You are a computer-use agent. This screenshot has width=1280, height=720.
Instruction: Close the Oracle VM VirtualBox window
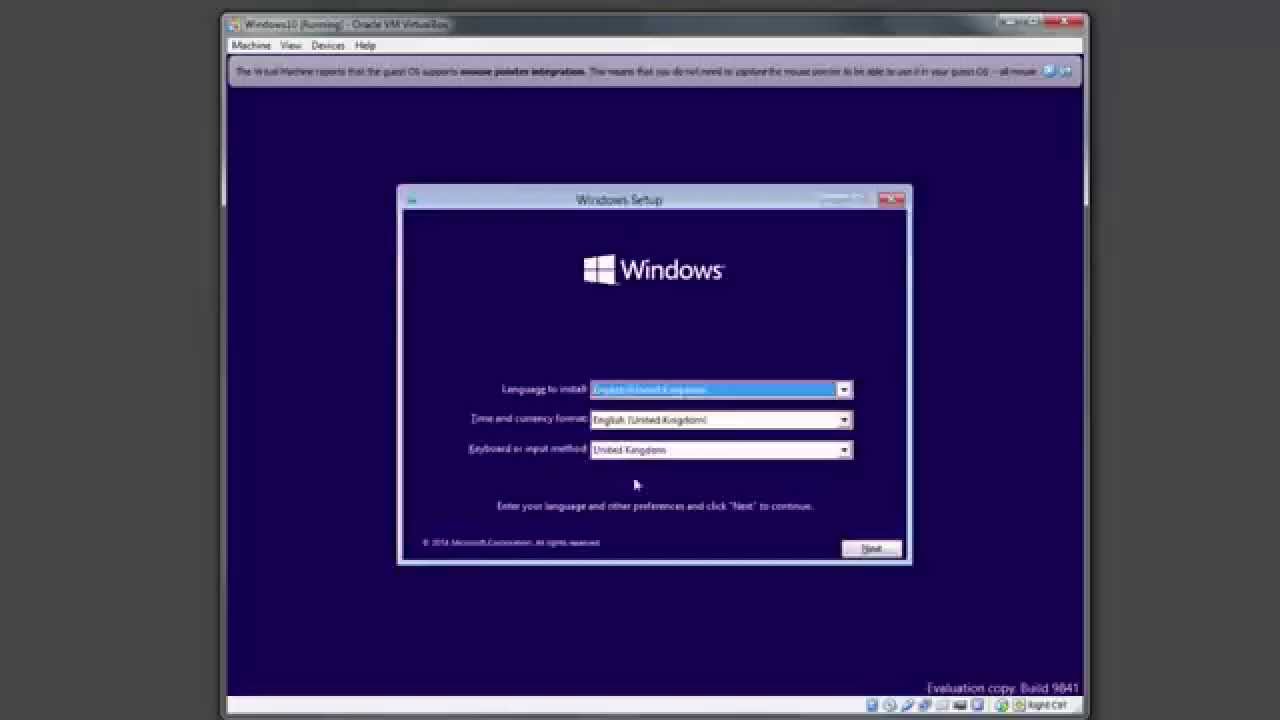pyautogui.click(x=1062, y=20)
